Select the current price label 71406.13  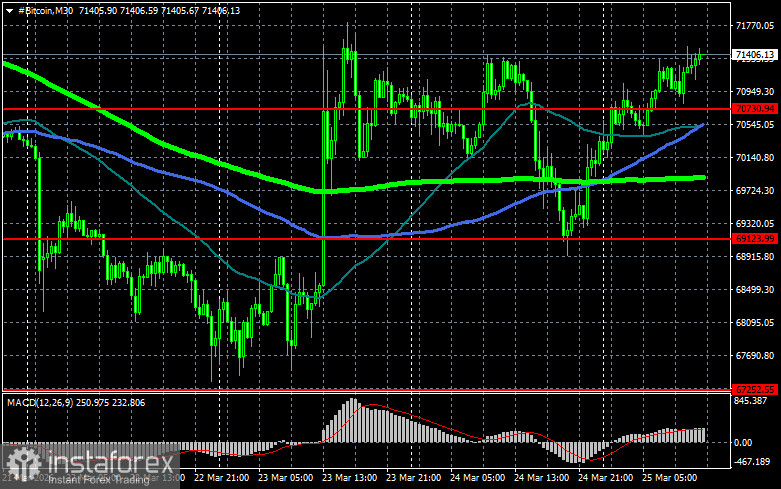[x=755, y=55]
